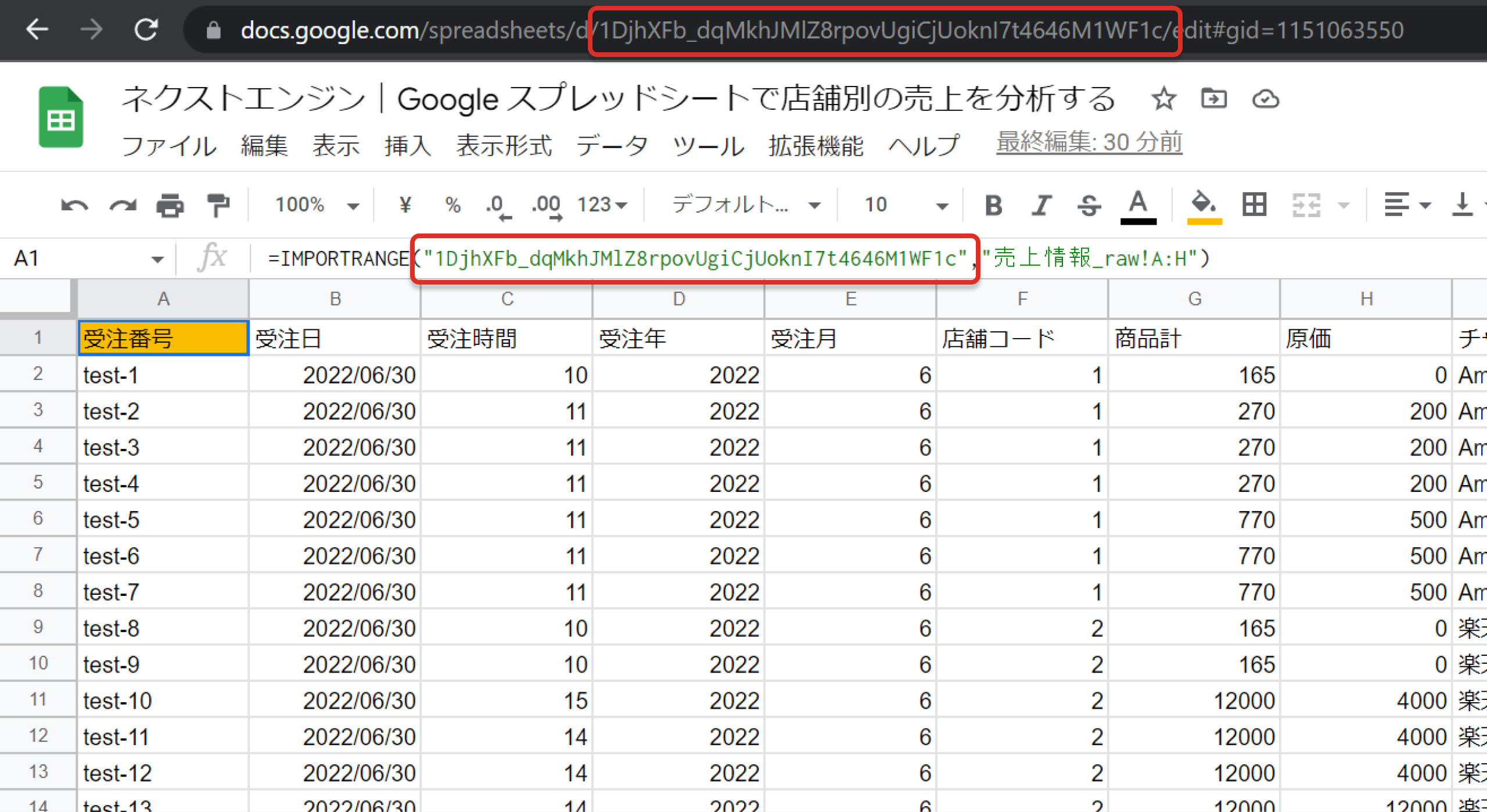The width and height of the screenshot is (1487, 812).
Task: Open the font size 10 dropdown
Action: tap(905, 205)
